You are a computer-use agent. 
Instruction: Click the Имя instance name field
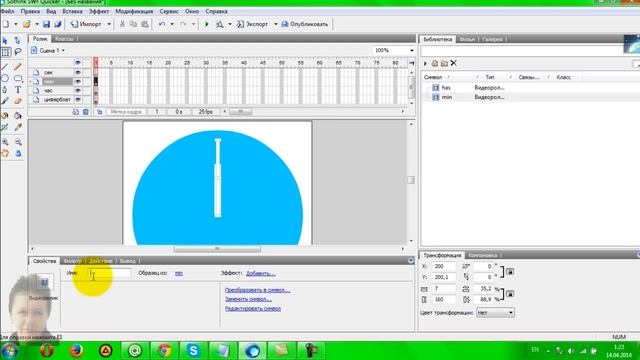[109, 273]
